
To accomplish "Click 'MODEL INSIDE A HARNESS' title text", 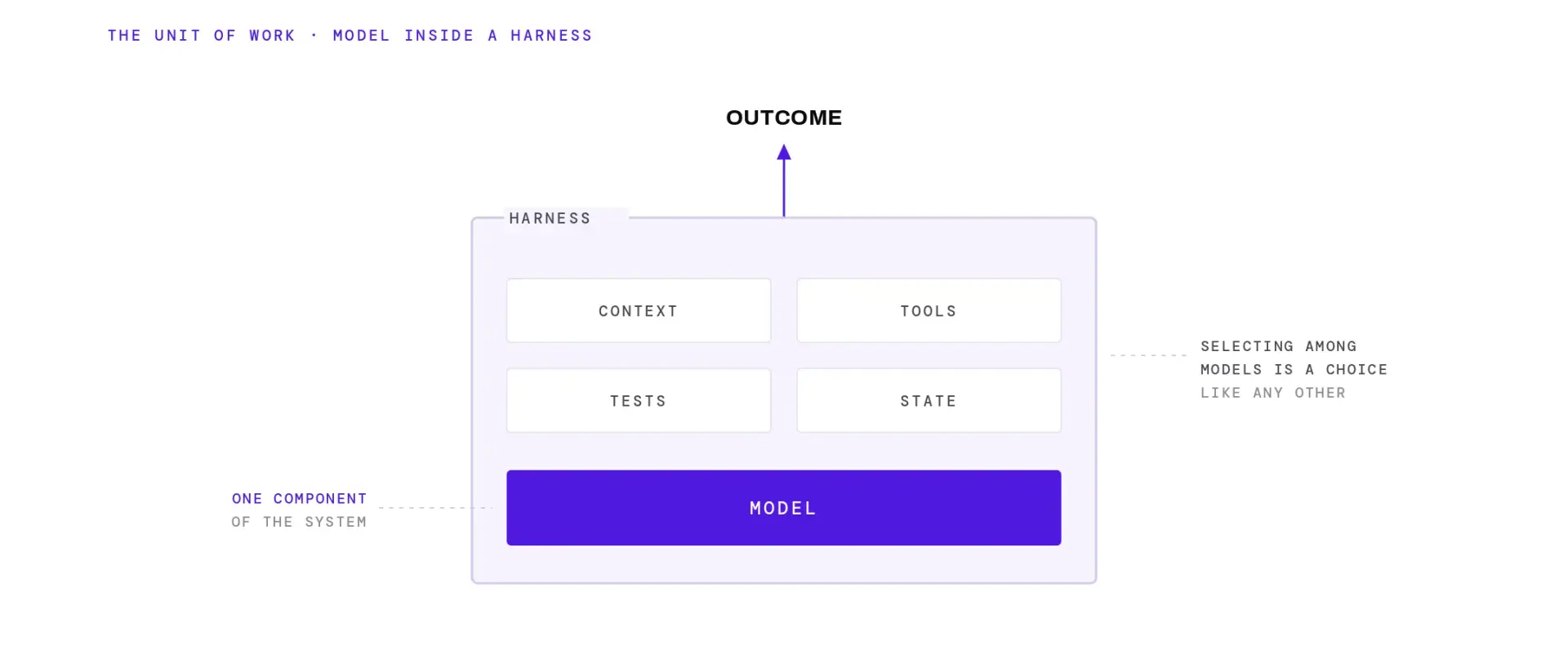I will [463, 35].
